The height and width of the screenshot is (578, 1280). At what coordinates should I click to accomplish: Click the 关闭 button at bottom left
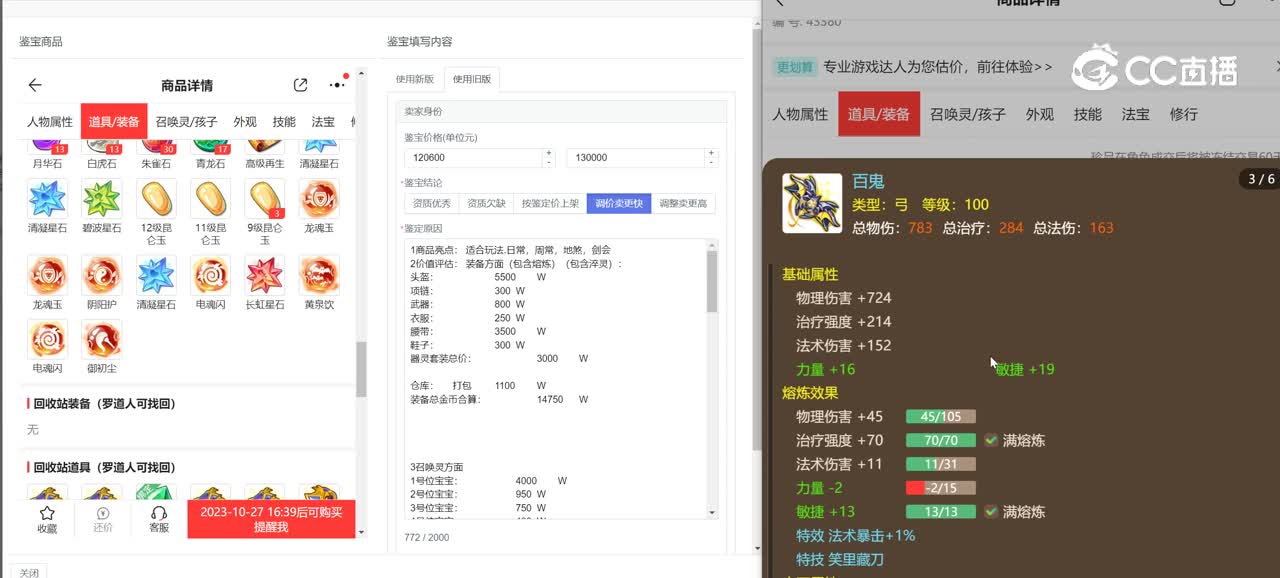(x=29, y=572)
